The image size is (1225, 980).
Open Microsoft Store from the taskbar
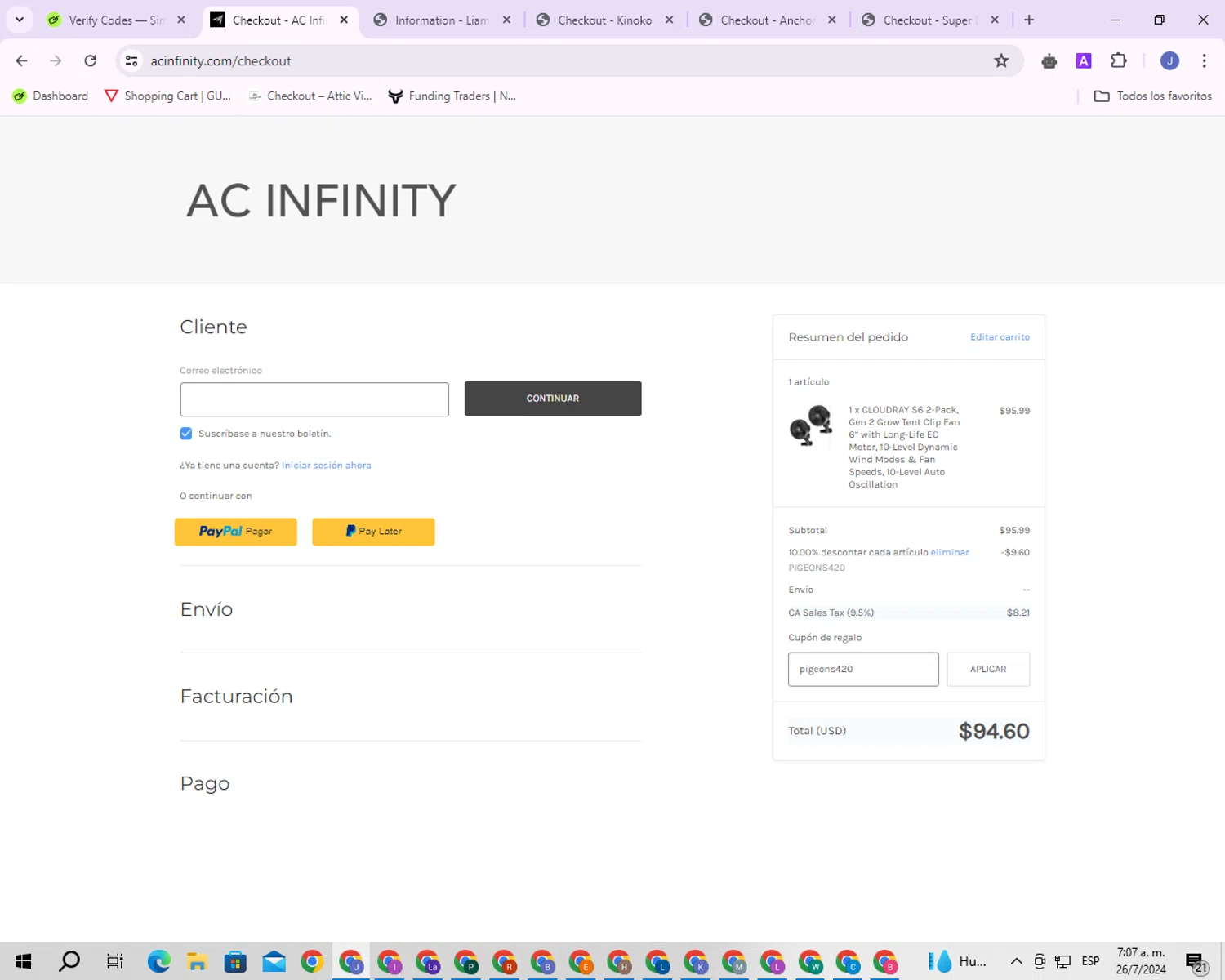point(235,961)
